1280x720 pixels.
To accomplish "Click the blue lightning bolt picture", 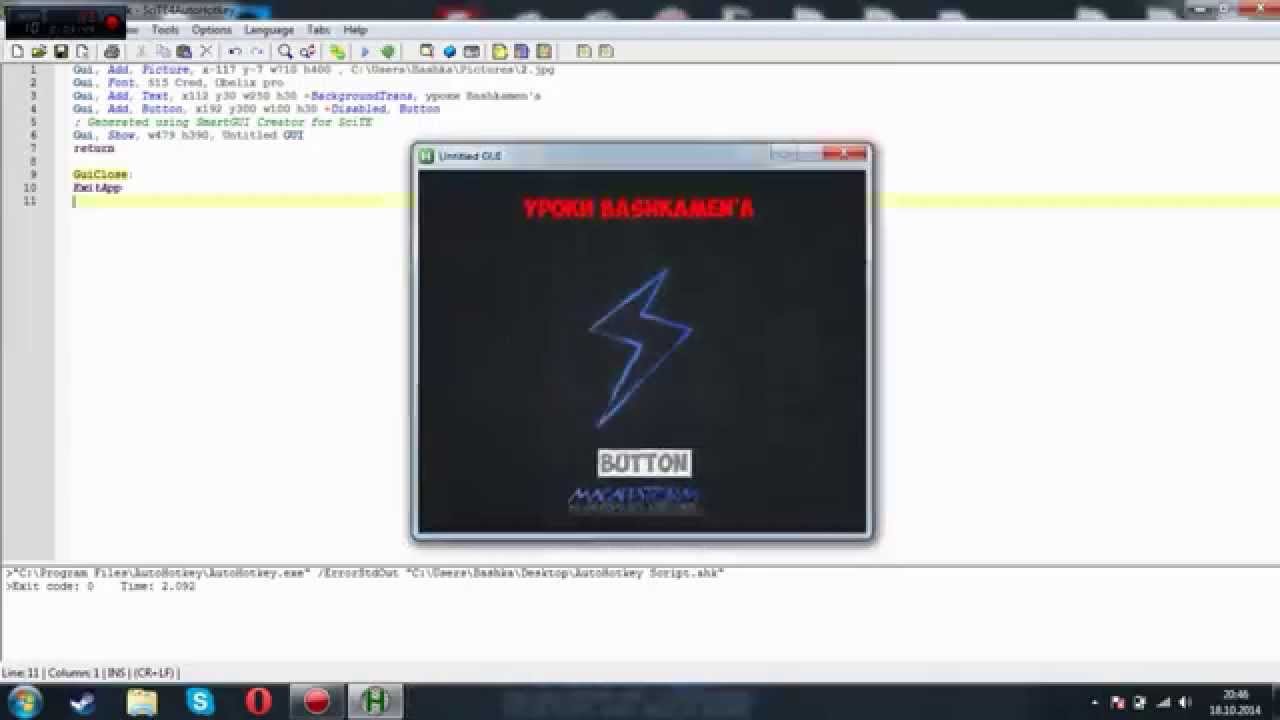I will tap(641, 347).
